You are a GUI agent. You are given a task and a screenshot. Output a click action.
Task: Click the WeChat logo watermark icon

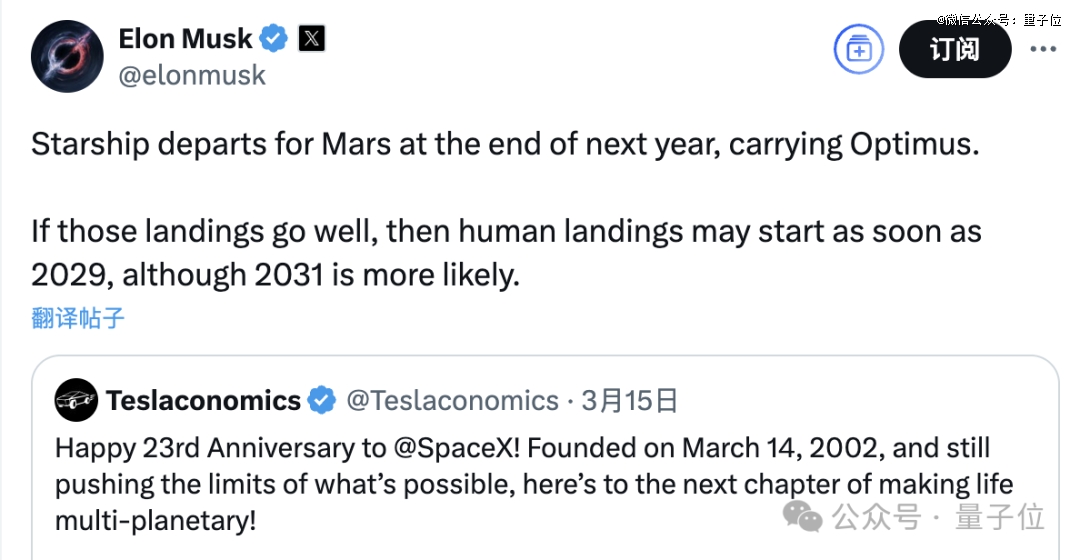pos(802,517)
